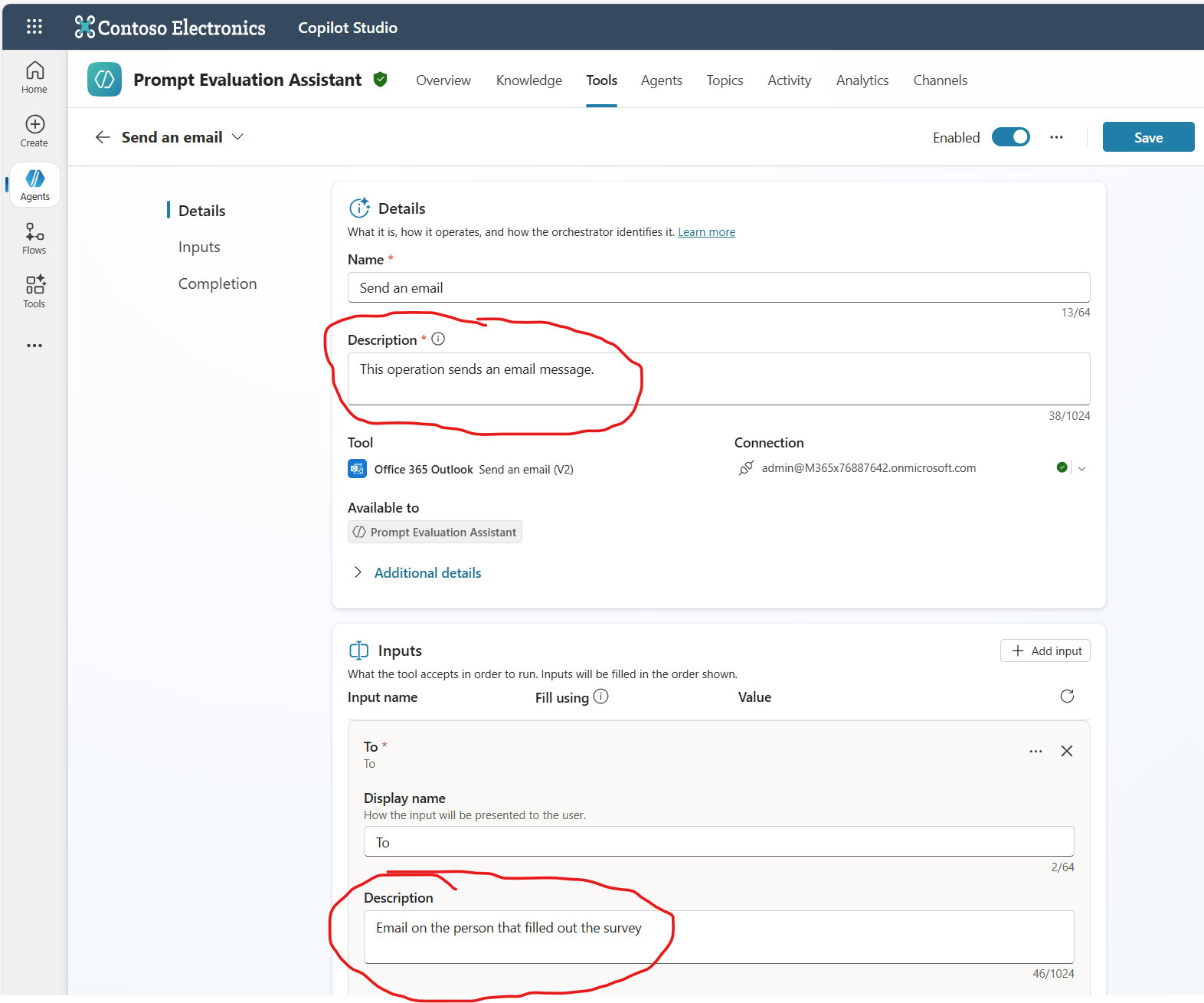Open more options for the To input
The image size is (1204, 1003).
(x=1036, y=751)
